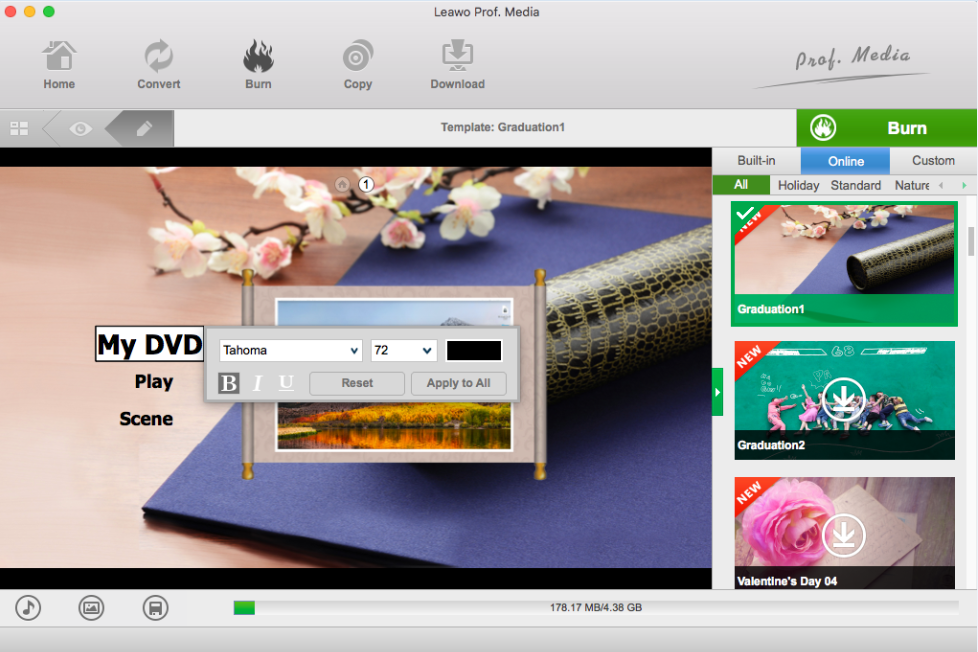
Task: Switch to the Online templates tab
Action: pos(845,161)
